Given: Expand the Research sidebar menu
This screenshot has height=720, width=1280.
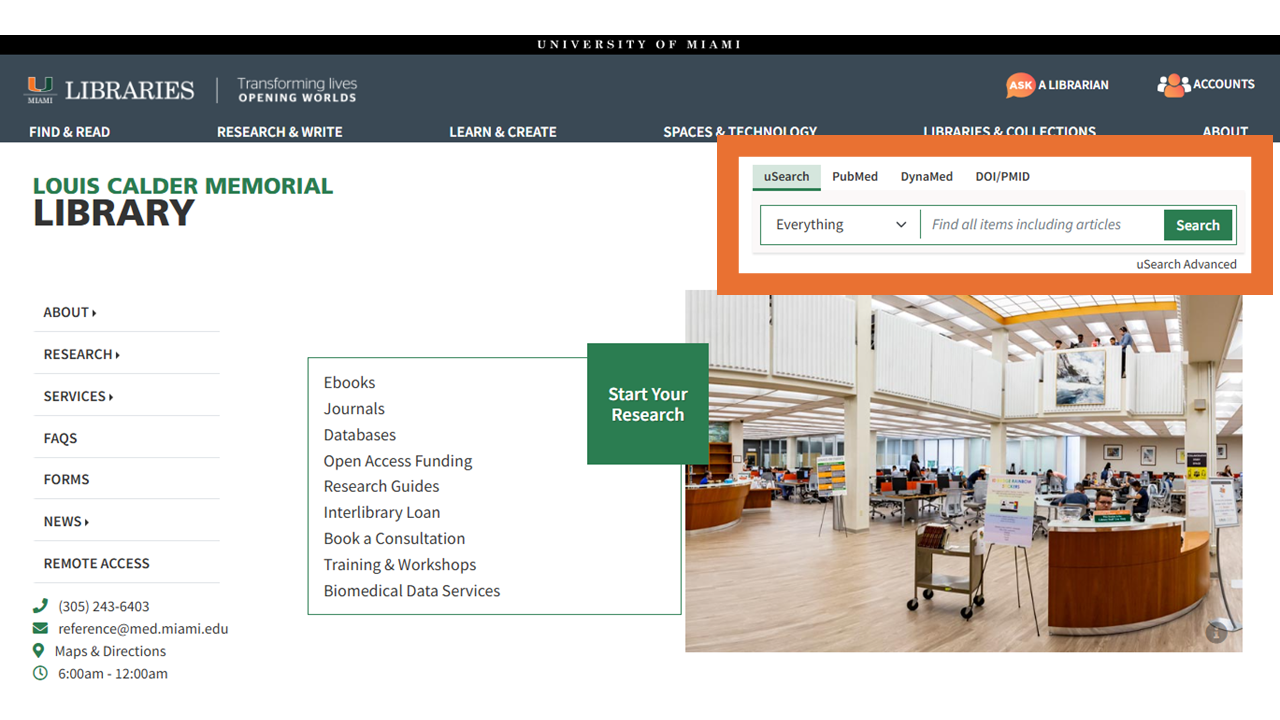Looking at the screenshot, I should pyautogui.click(x=81, y=355).
